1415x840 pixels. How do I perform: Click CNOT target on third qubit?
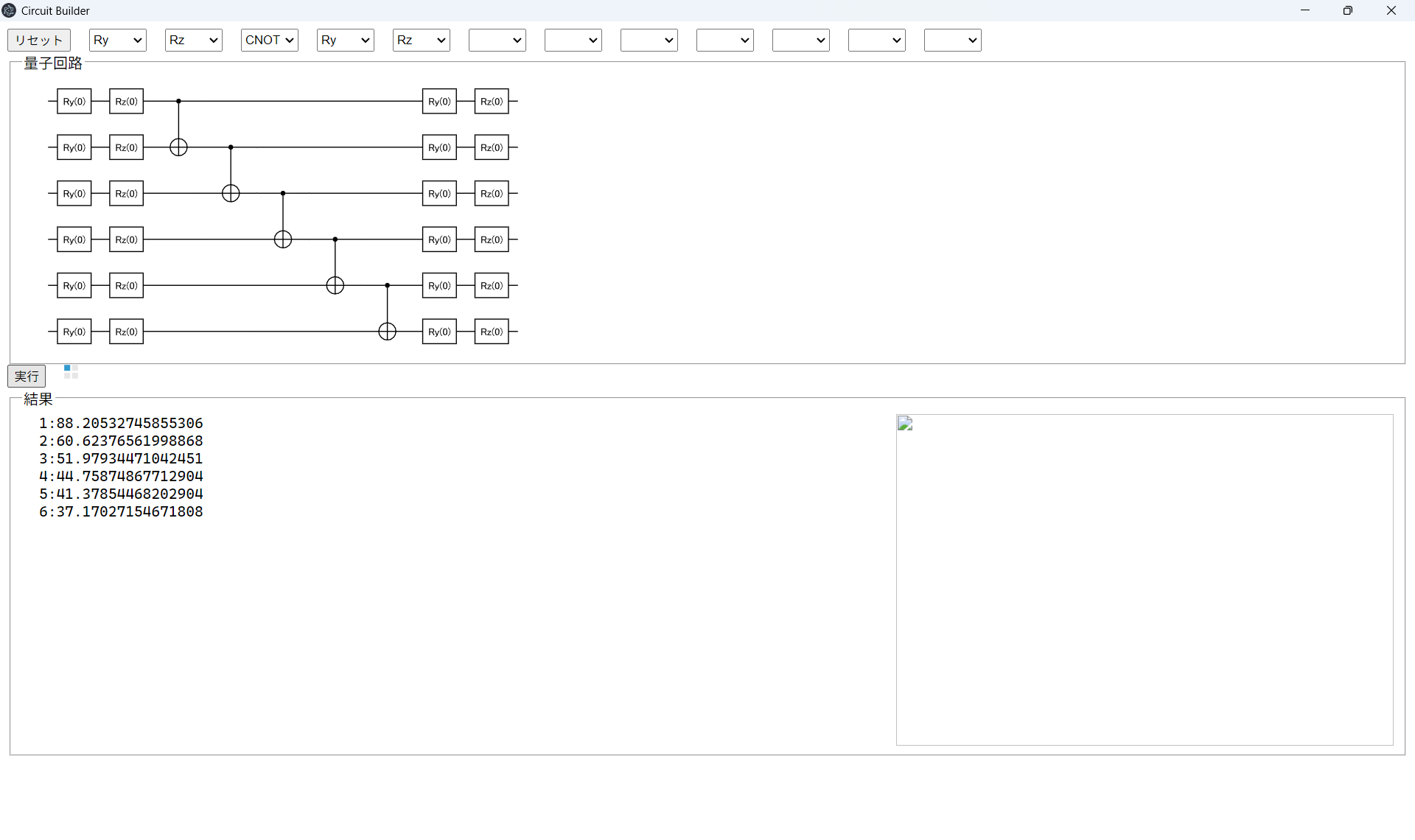point(231,194)
